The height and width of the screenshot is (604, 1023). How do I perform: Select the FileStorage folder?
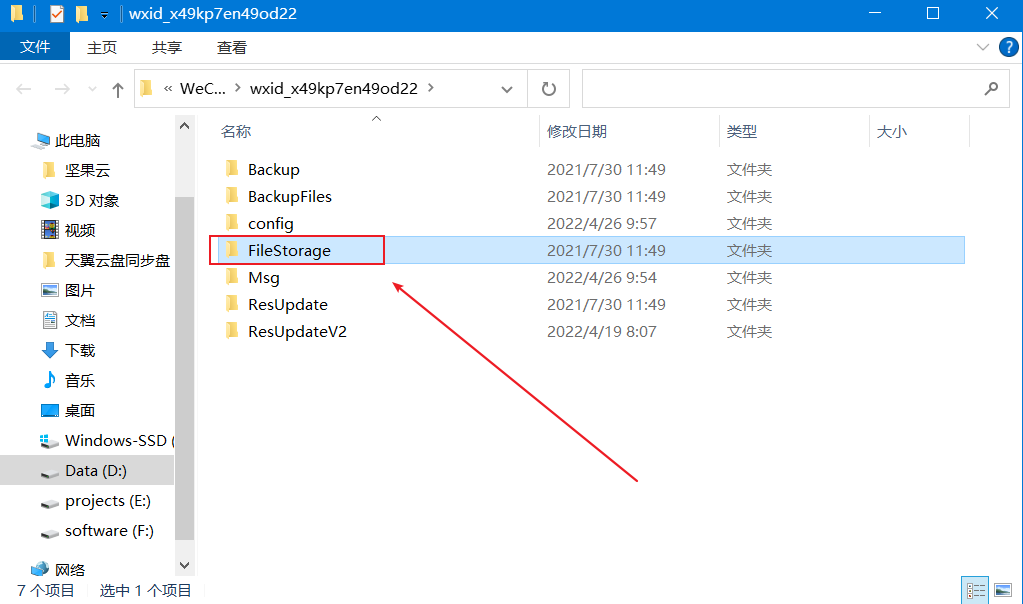point(289,250)
